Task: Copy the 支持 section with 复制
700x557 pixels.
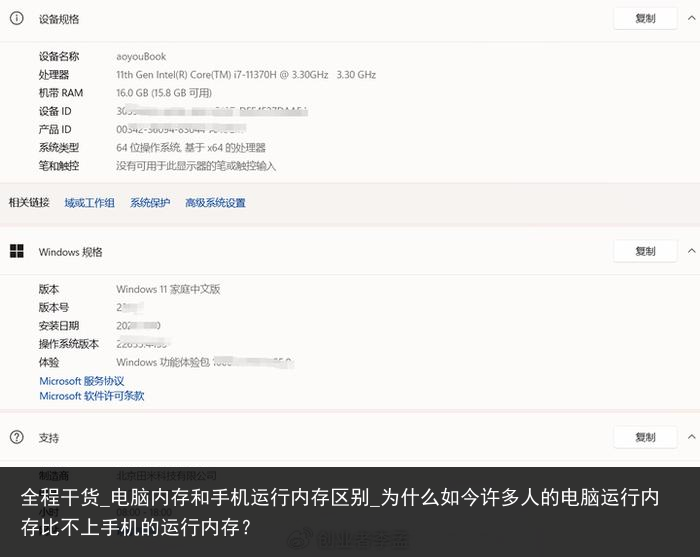Action: point(645,437)
